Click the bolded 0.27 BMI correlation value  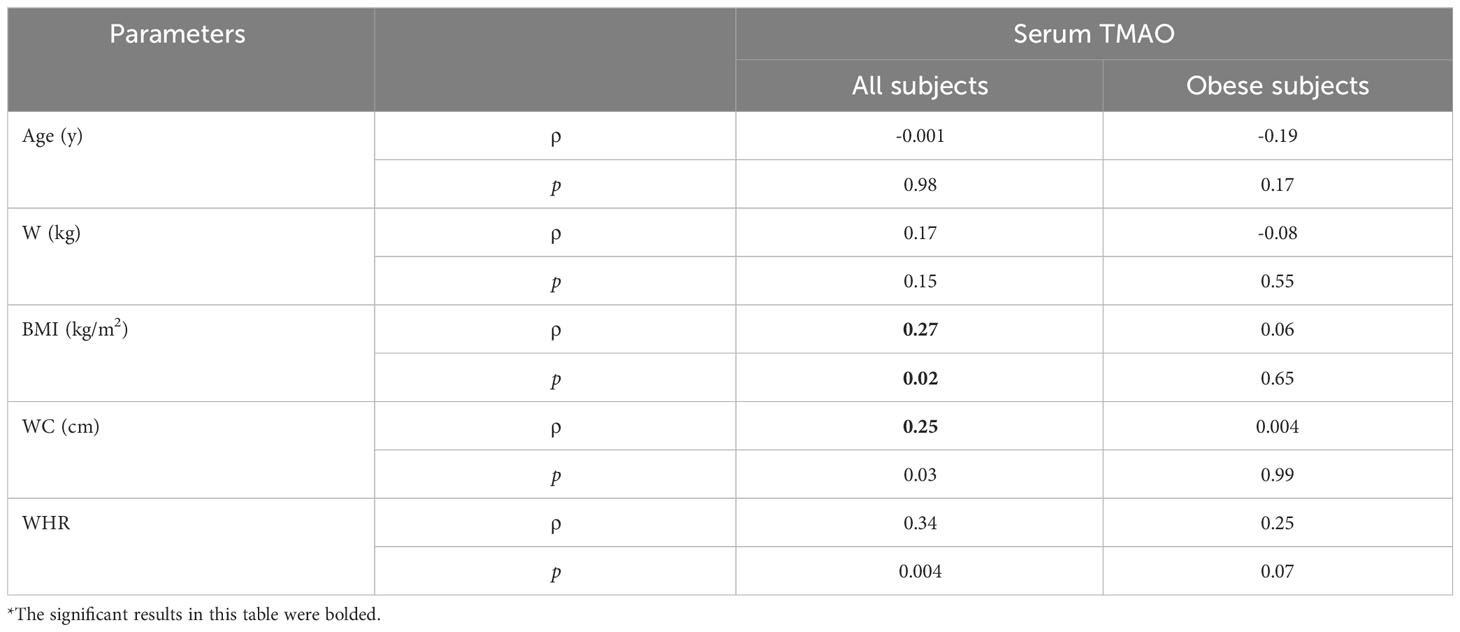click(x=920, y=330)
